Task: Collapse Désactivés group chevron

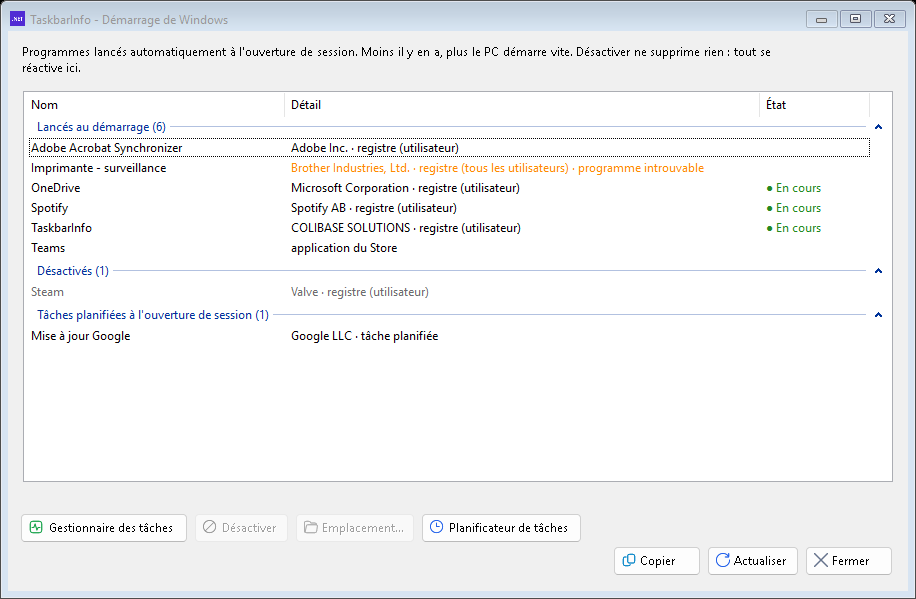Action: [878, 271]
